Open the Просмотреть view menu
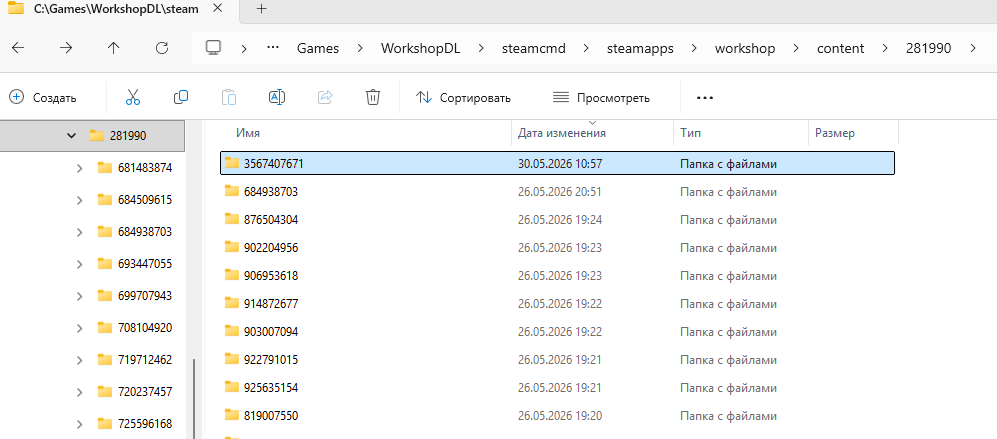The width and height of the screenshot is (997, 439). pyautogui.click(x=601, y=98)
